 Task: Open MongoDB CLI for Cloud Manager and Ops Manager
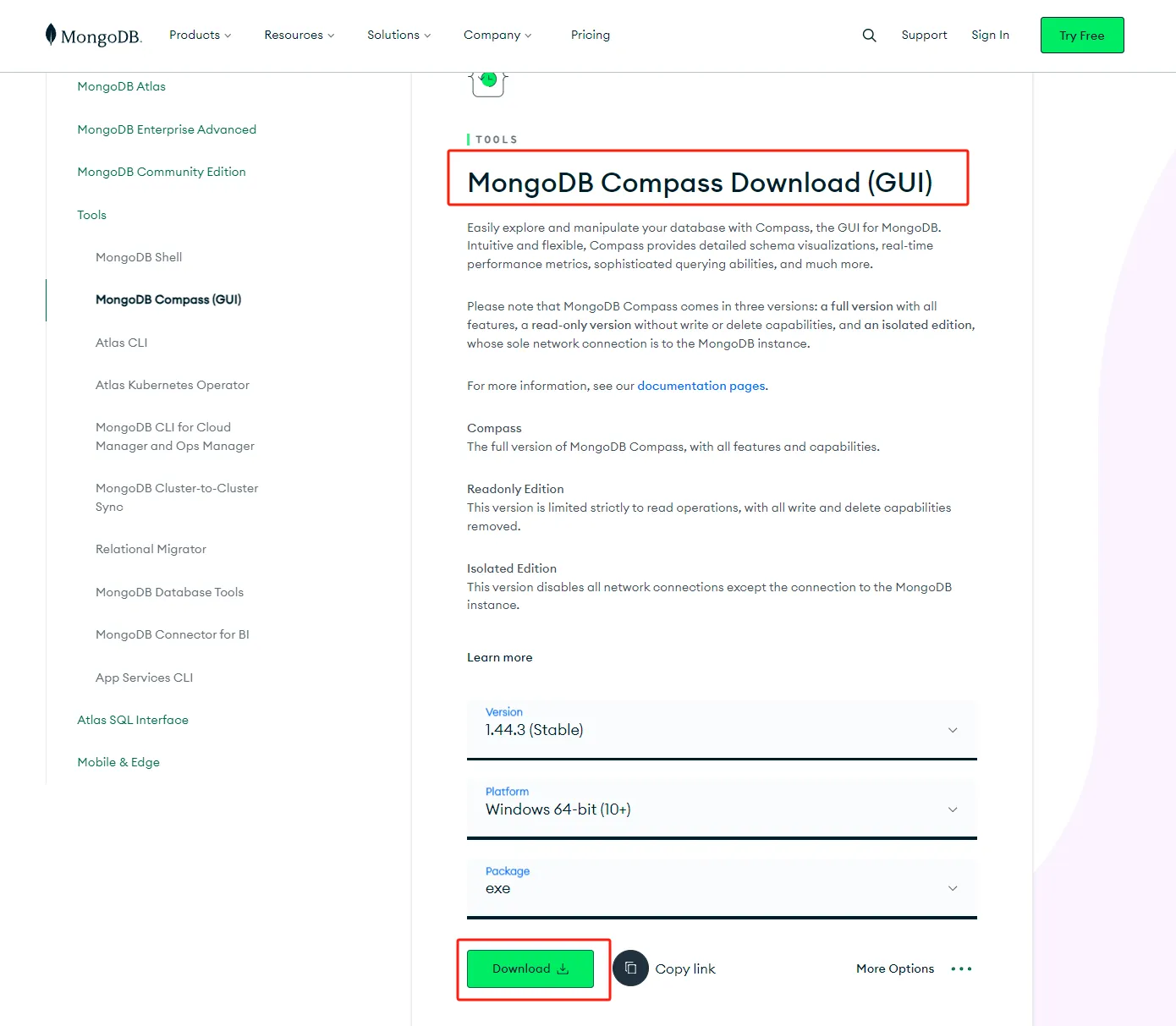click(x=175, y=436)
